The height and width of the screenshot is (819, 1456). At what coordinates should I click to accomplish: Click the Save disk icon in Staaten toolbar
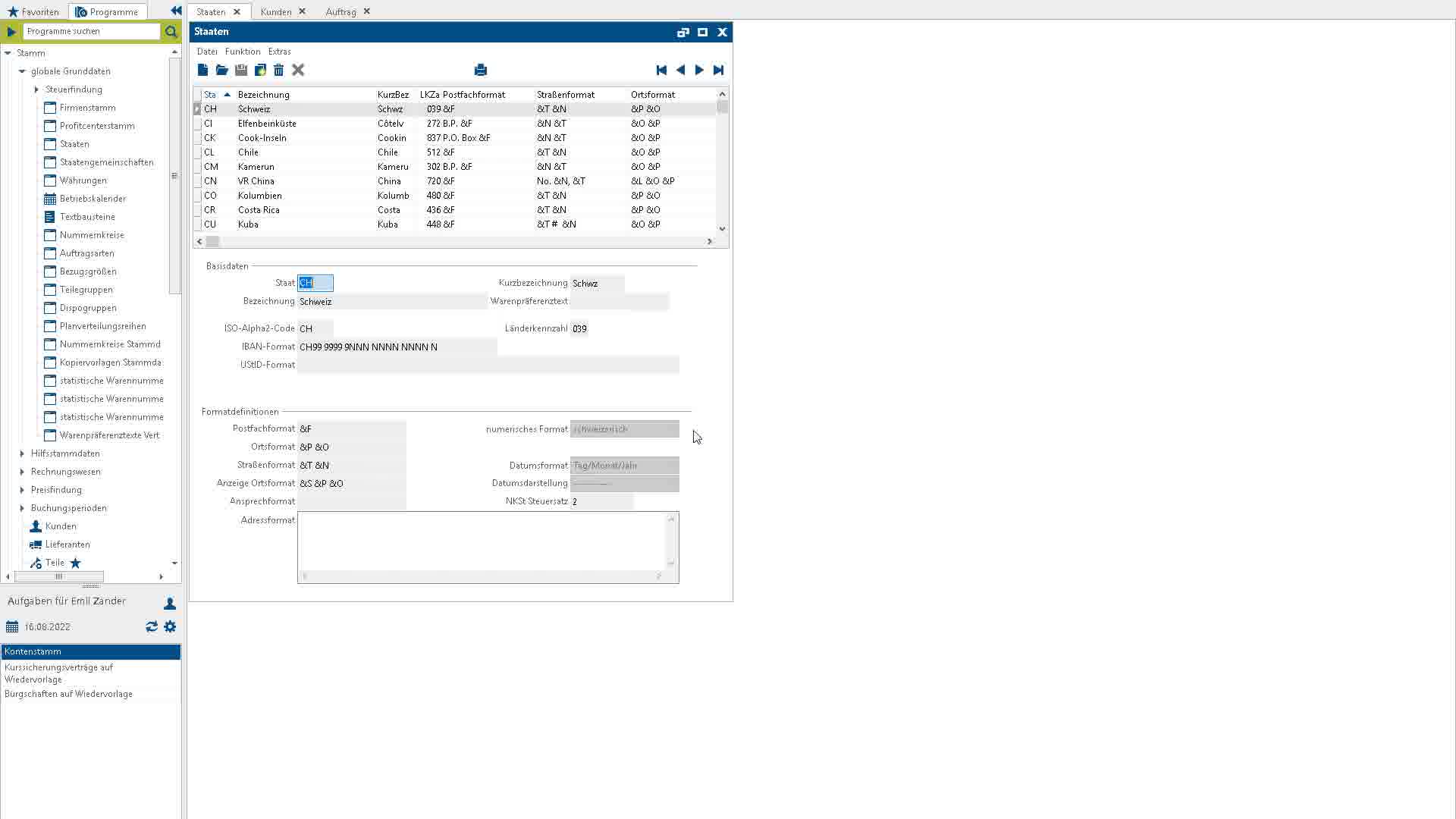(x=241, y=70)
